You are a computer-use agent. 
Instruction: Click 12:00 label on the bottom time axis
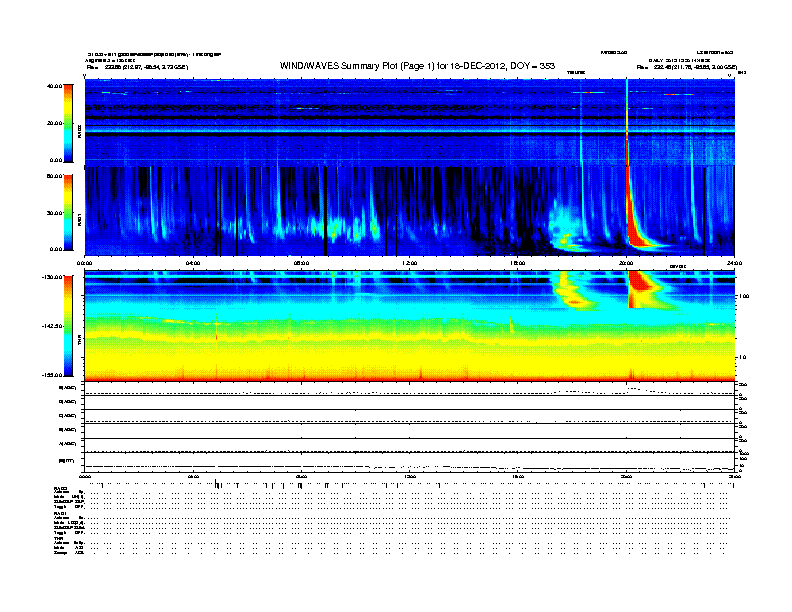[x=410, y=476]
